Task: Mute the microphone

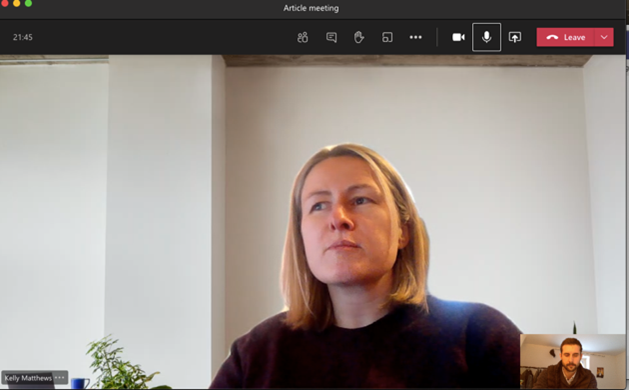Action: [x=487, y=37]
